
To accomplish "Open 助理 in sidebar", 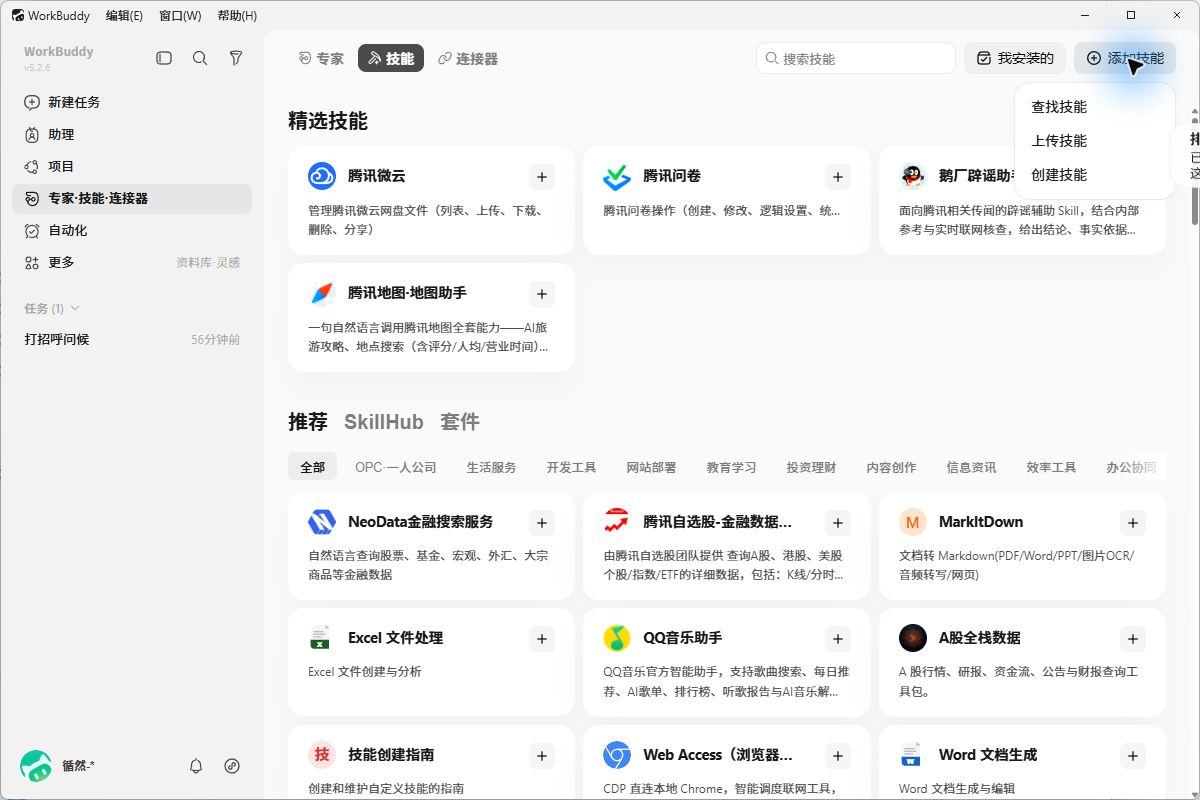I will pyautogui.click(x=132, y=134).
